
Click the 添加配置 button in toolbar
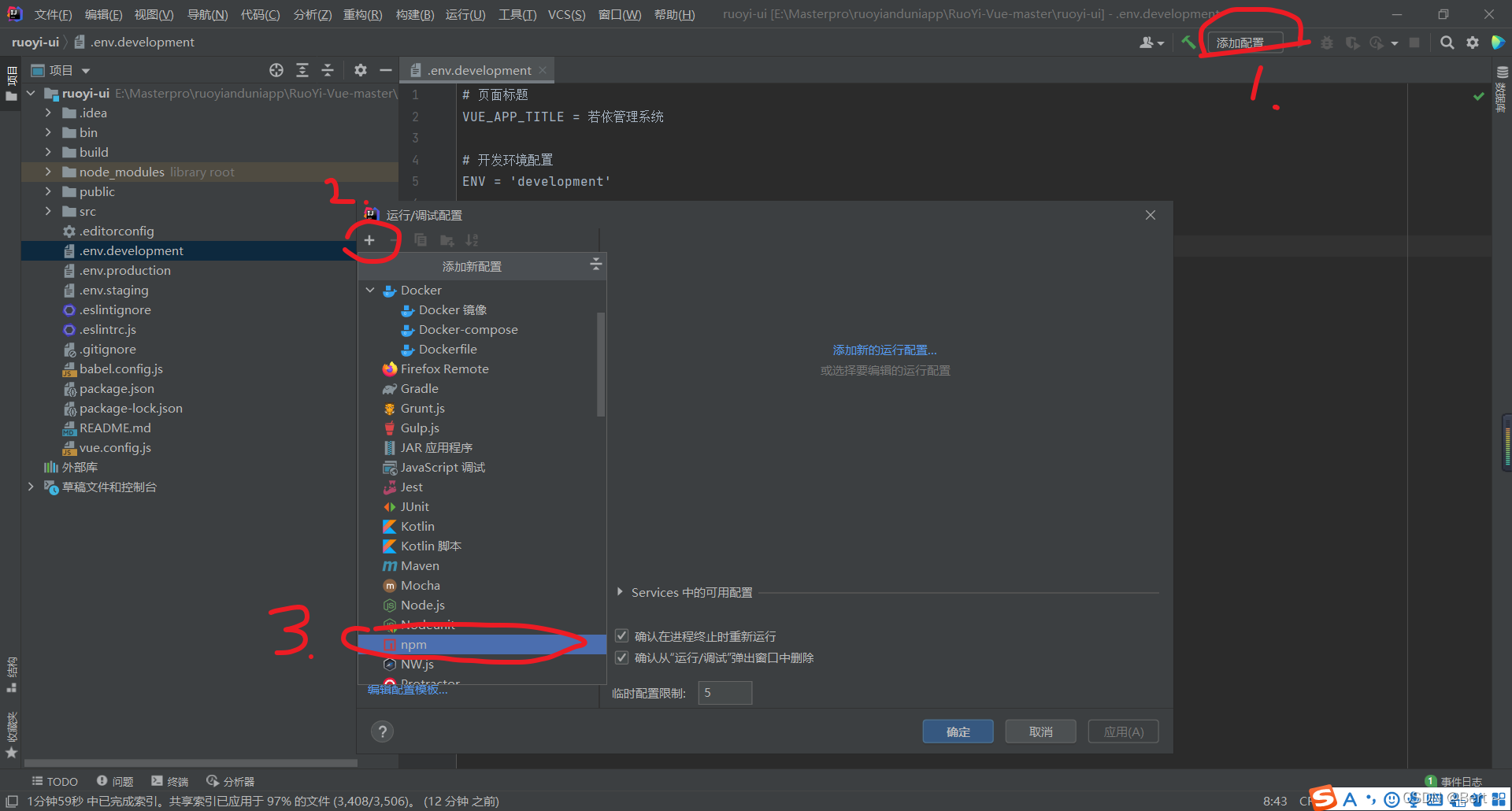pyautogui.click(x=1246, y=43)
